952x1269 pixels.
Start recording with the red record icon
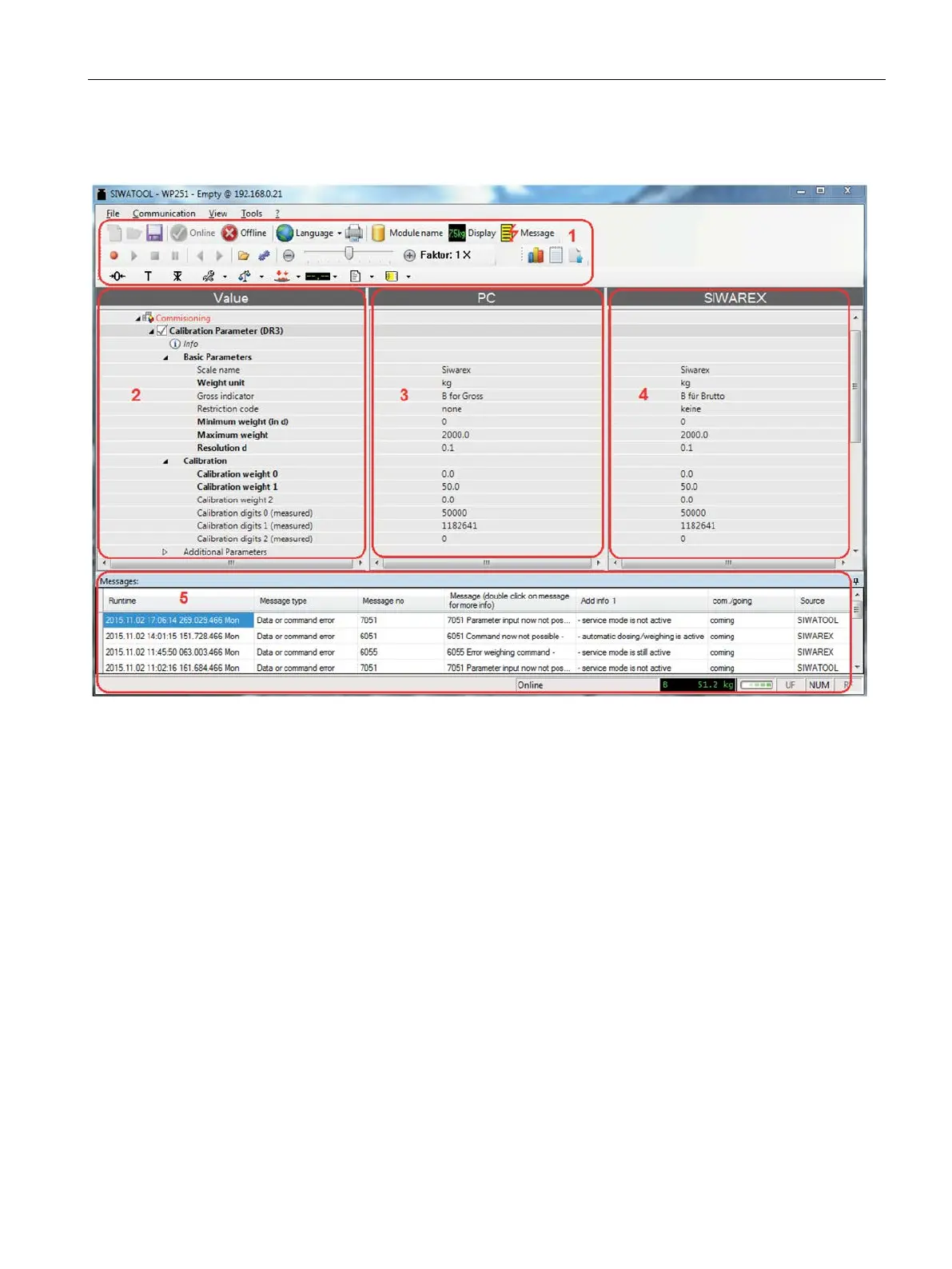[114, 256]
